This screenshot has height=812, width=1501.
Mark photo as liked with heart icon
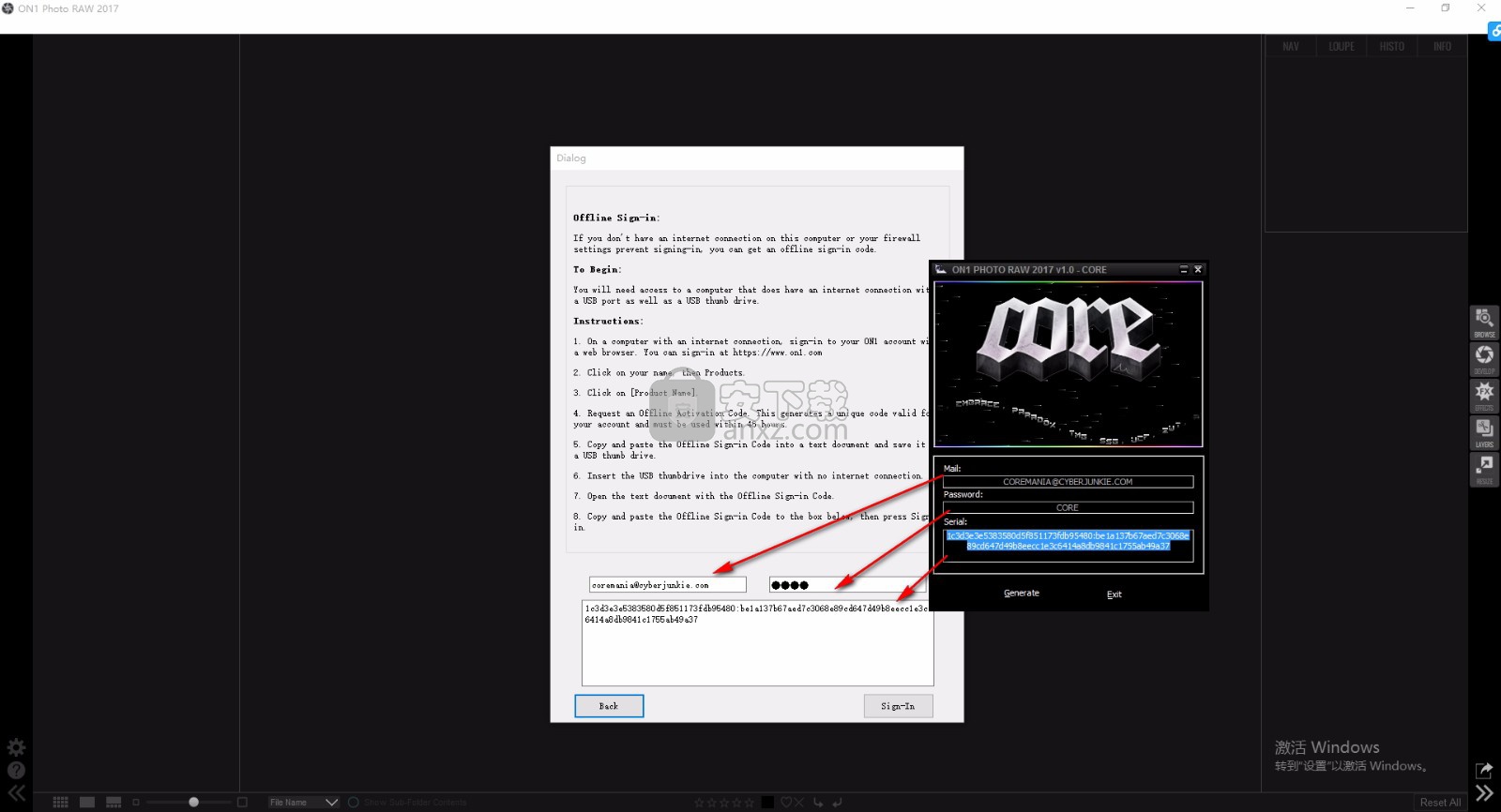(x=786, y=803)
